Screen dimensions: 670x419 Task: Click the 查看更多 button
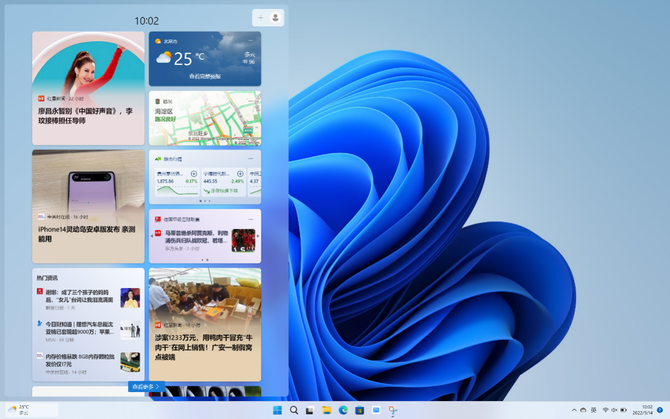pos(145,386)
